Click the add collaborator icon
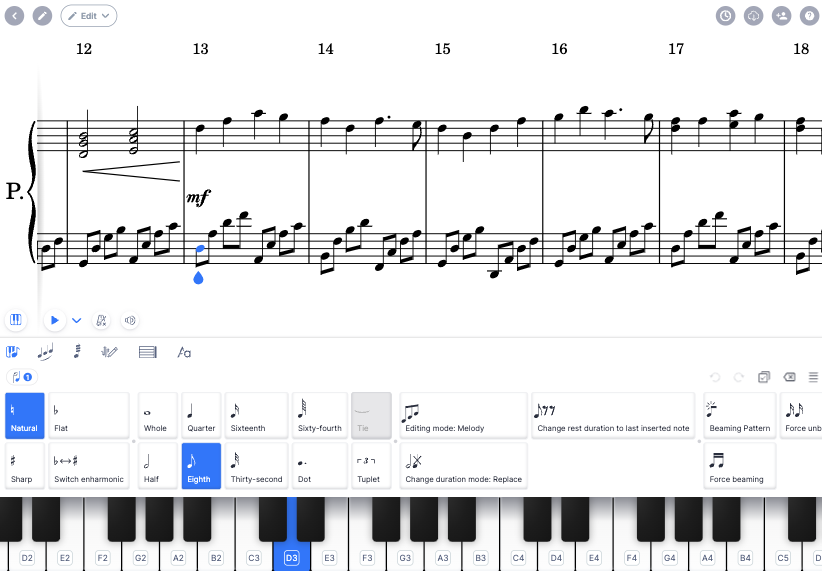Screen dimensions: 822x571 coord(782,16)
